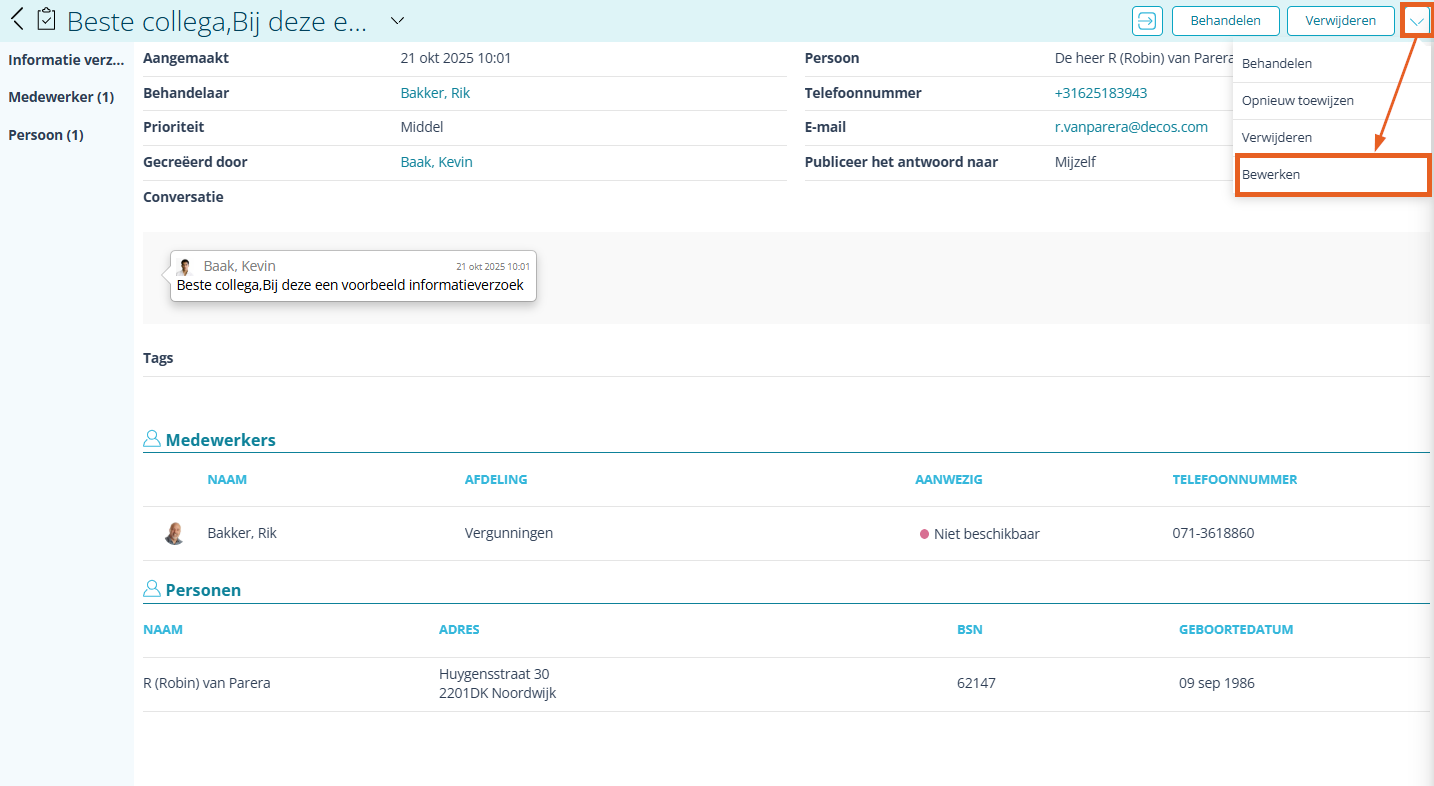This screenshot has height=786, width=1434.
Task: Select Bewerken from the dropdown menu
Action: tap(1331, 174)
